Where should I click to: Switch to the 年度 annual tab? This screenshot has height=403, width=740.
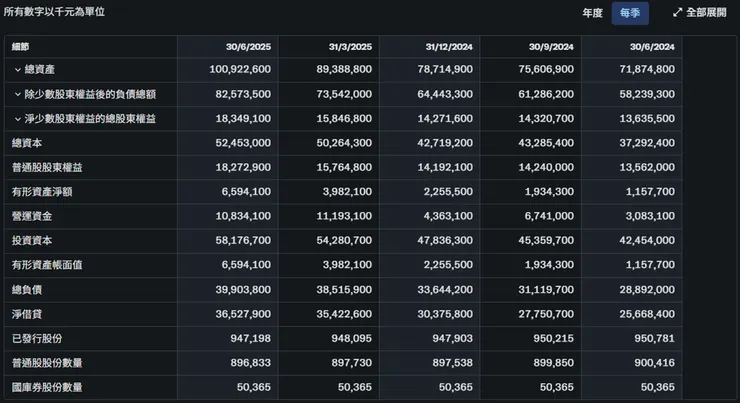tap(592, 13)
